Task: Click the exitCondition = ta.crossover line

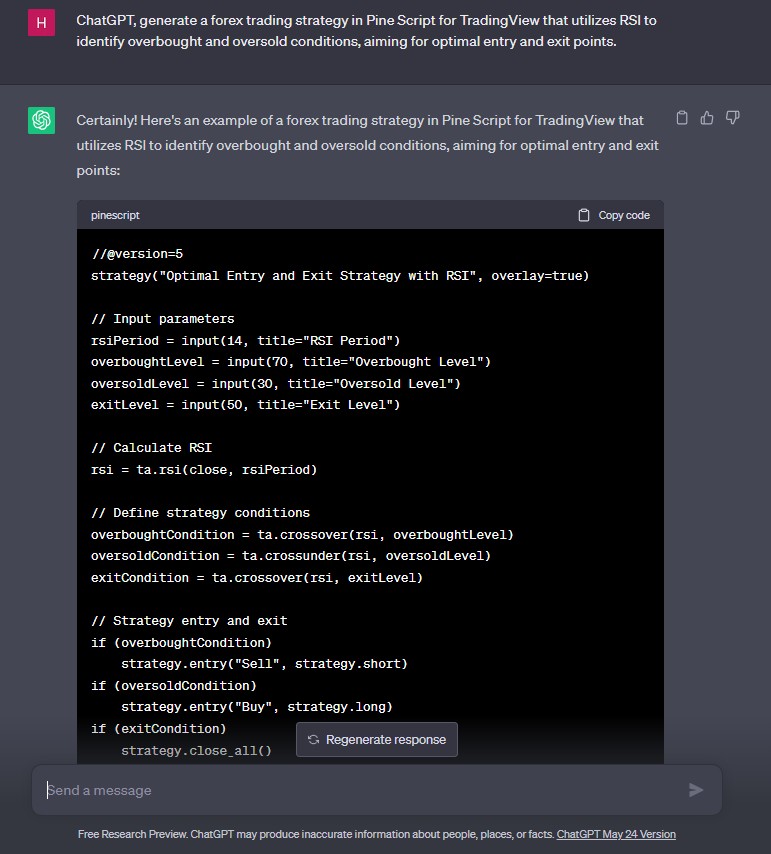Action: point(256,577)
